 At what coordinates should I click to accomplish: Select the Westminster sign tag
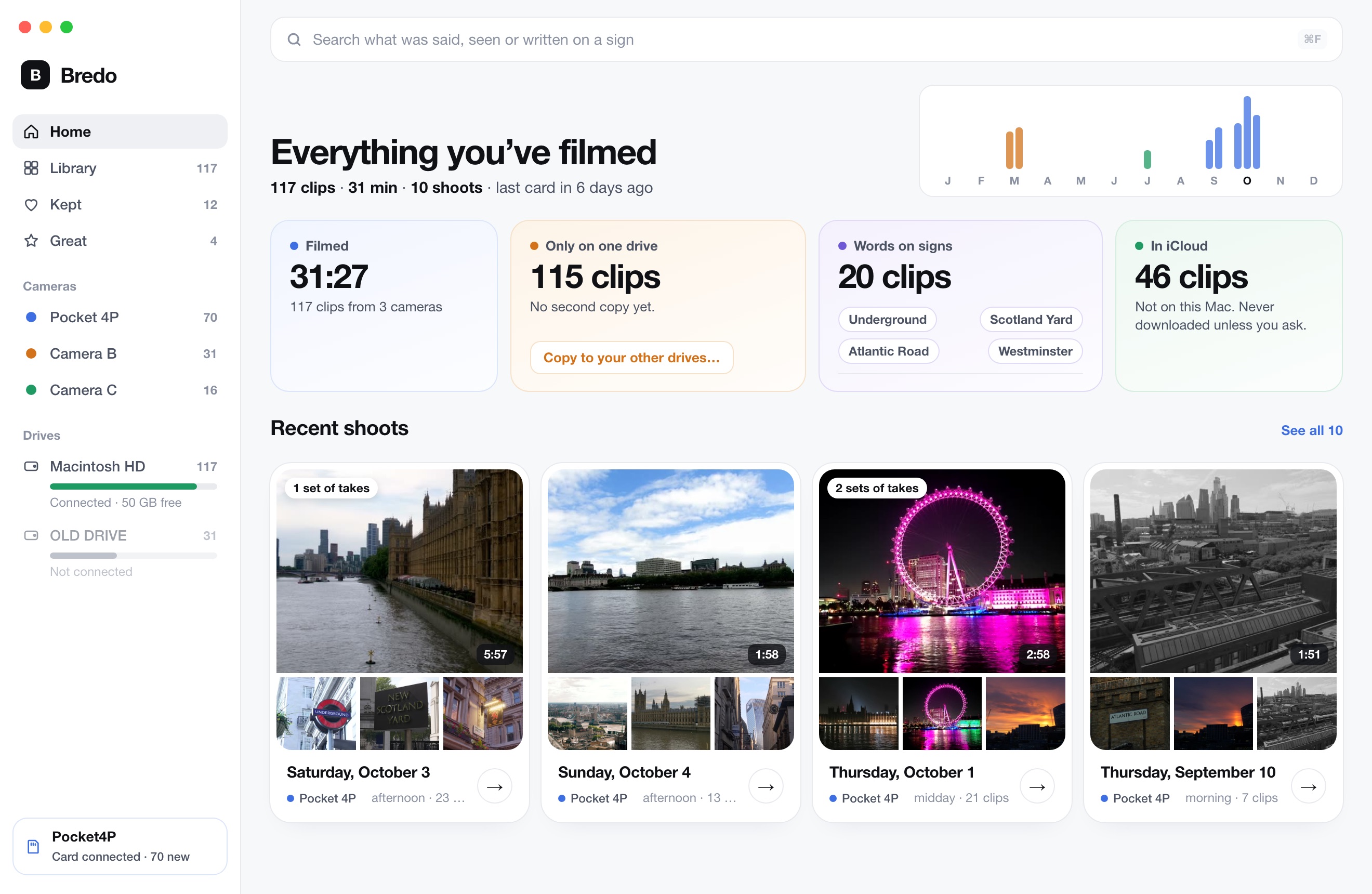coord(1035,351)
